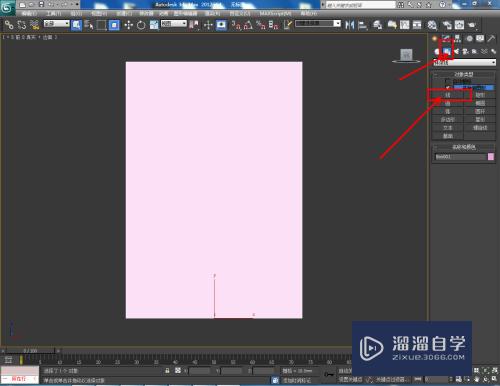Open the quick access toolbar dropdown arrow

point(77,5)
